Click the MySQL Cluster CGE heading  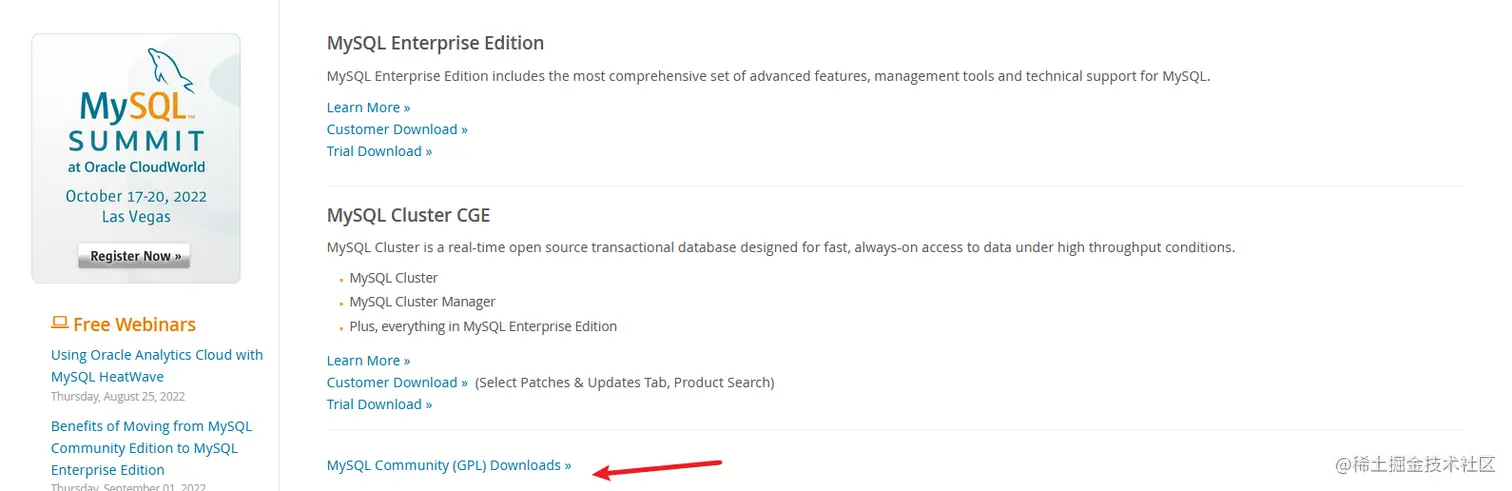(408, 216)
